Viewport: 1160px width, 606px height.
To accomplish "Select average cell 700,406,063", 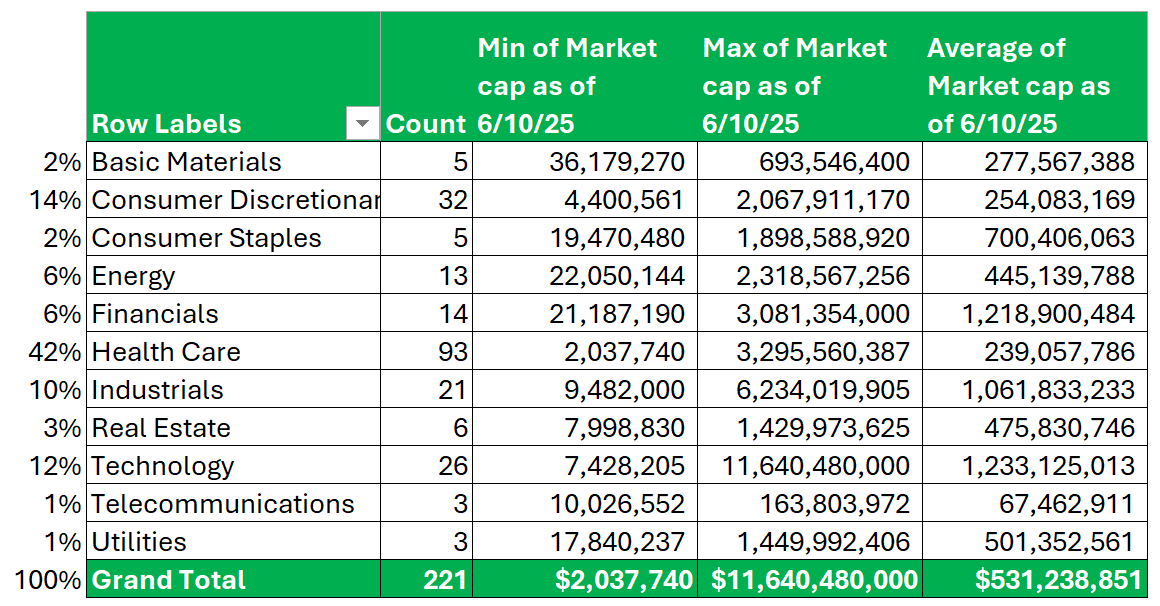I will (1034, 237).
